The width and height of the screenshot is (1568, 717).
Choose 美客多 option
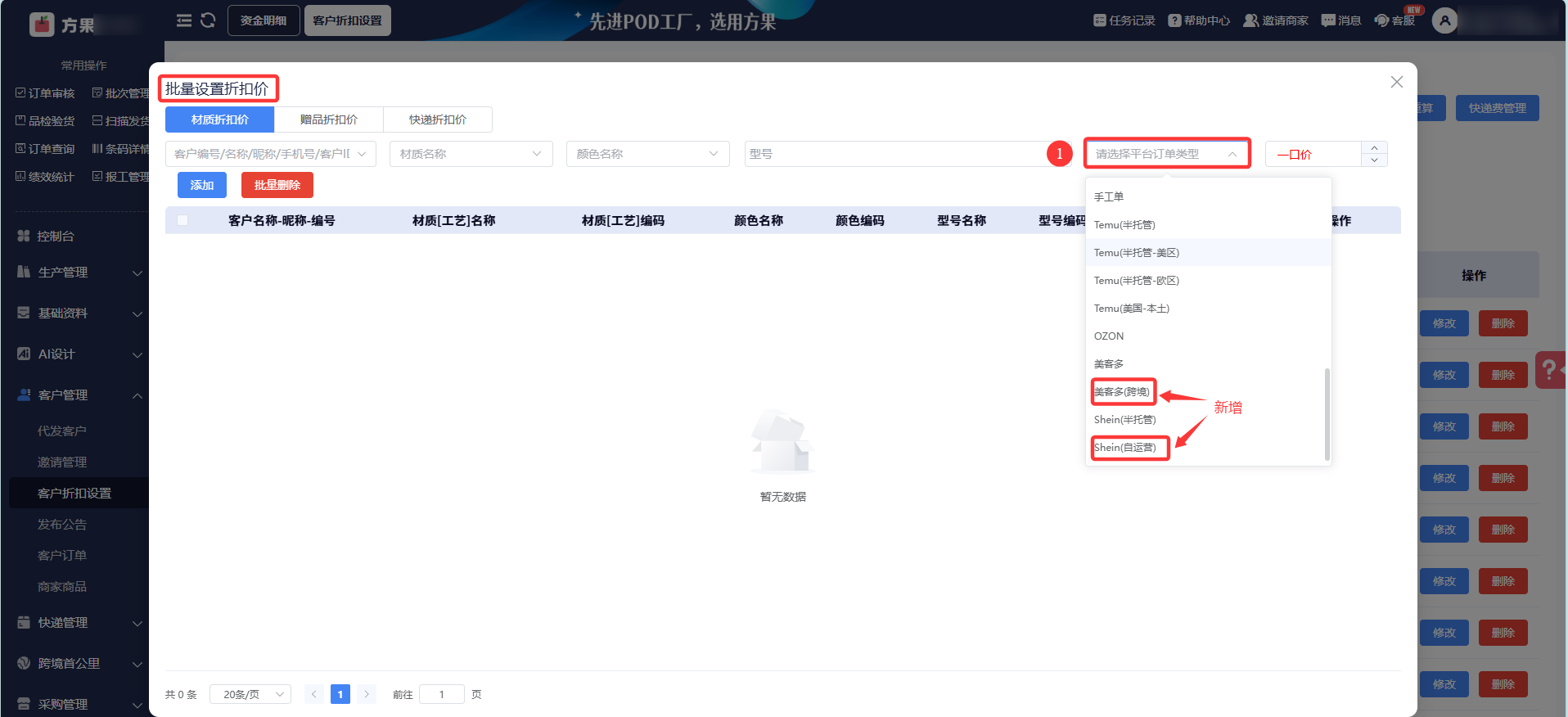(x=1209, y=363)
